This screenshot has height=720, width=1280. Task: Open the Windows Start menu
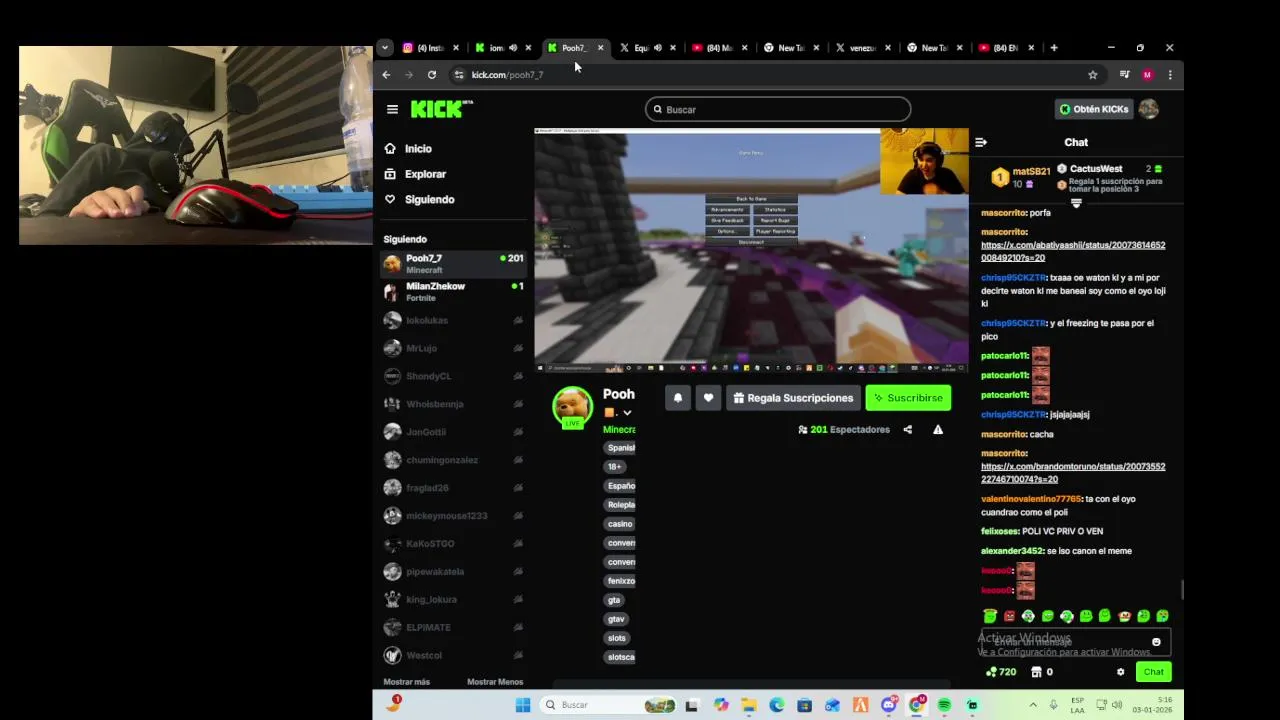coord(522,705)
